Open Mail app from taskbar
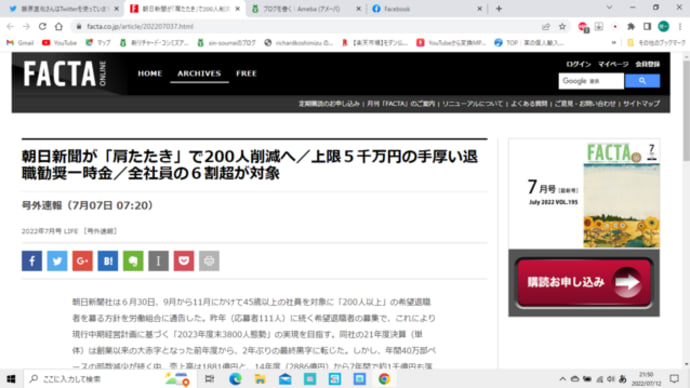 tap(285, 379)
